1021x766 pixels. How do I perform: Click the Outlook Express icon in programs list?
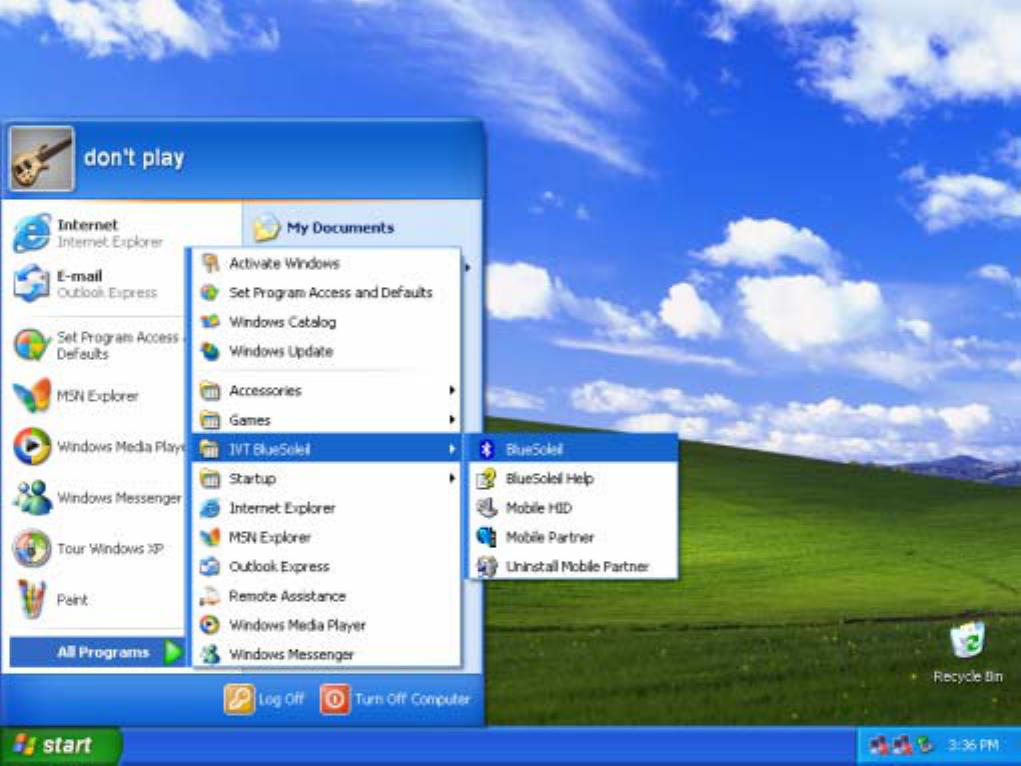coord(210,567)
